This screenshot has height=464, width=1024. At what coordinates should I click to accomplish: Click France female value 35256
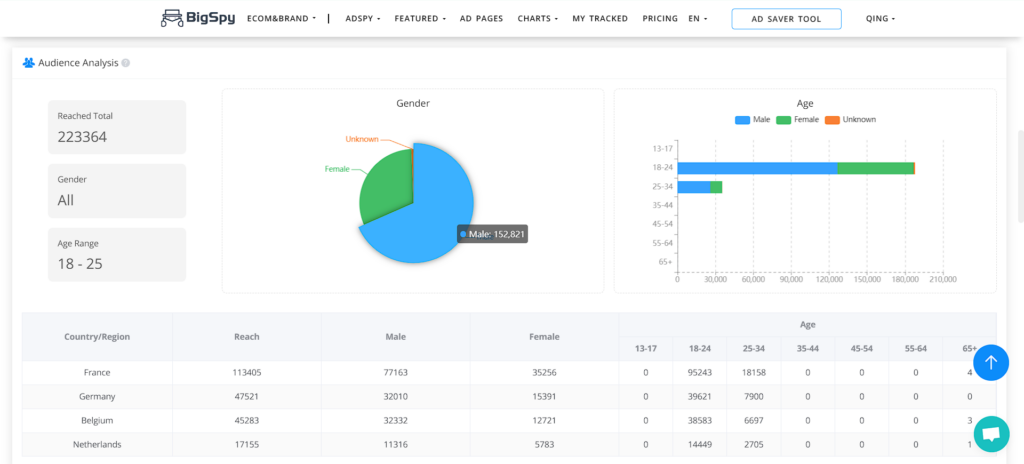[x=544, y=373]
